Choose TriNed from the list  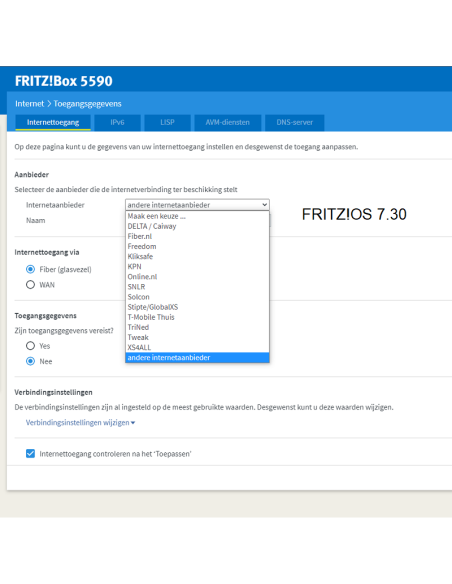tap(197, 327)
